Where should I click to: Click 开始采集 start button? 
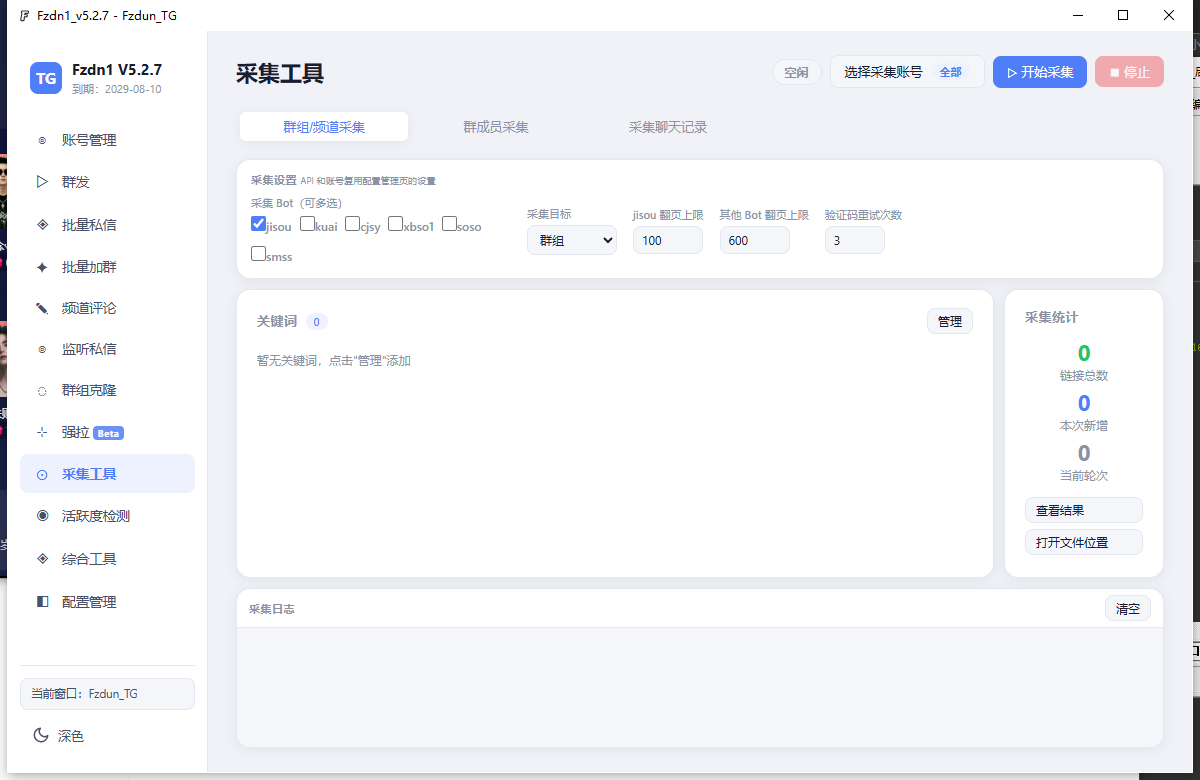(1040, 72)
